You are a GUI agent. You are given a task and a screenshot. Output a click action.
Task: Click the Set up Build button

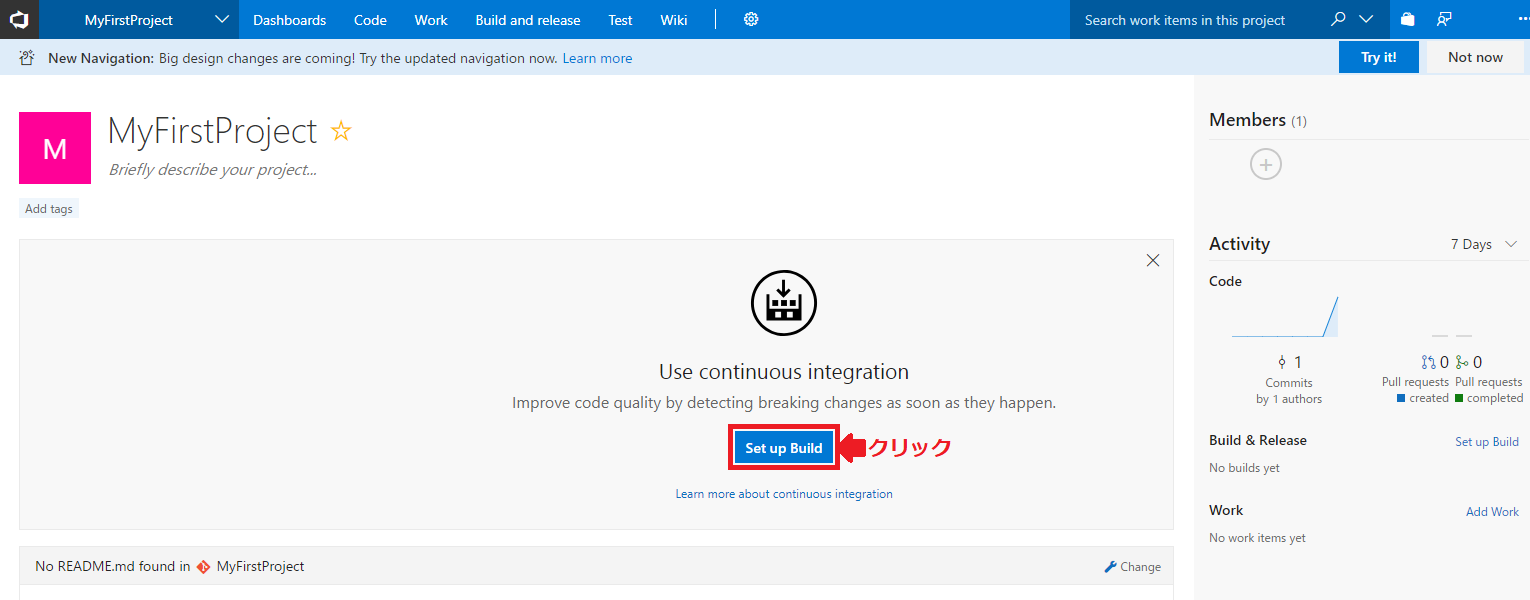point(784,448)
